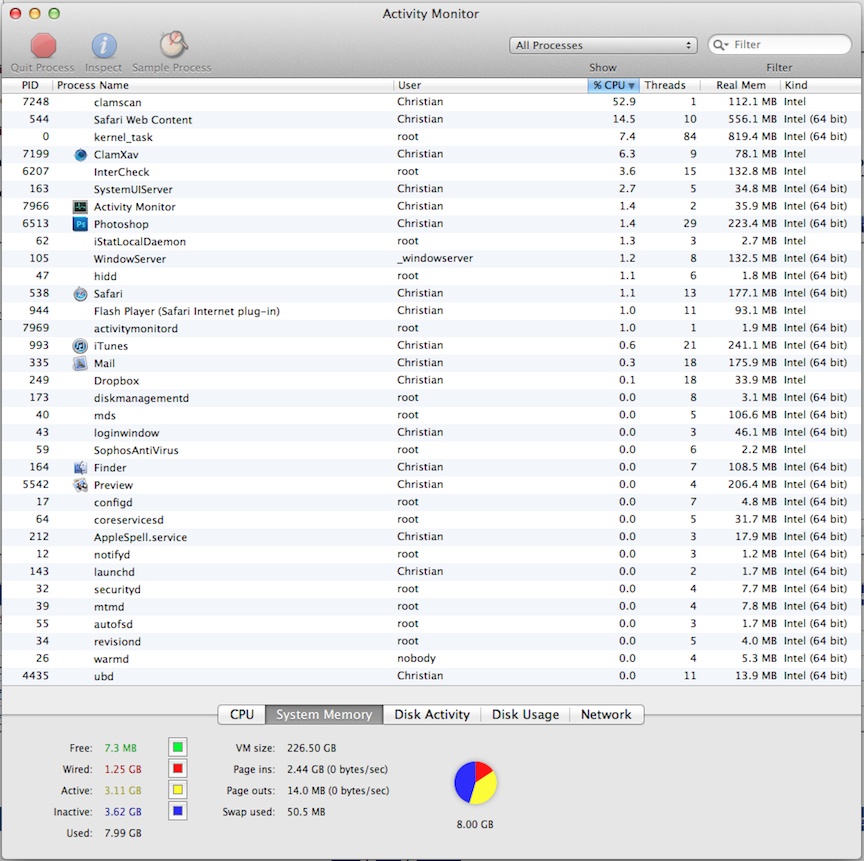Click the Preview process icon

pyautogui.click(x=80, y=485)
